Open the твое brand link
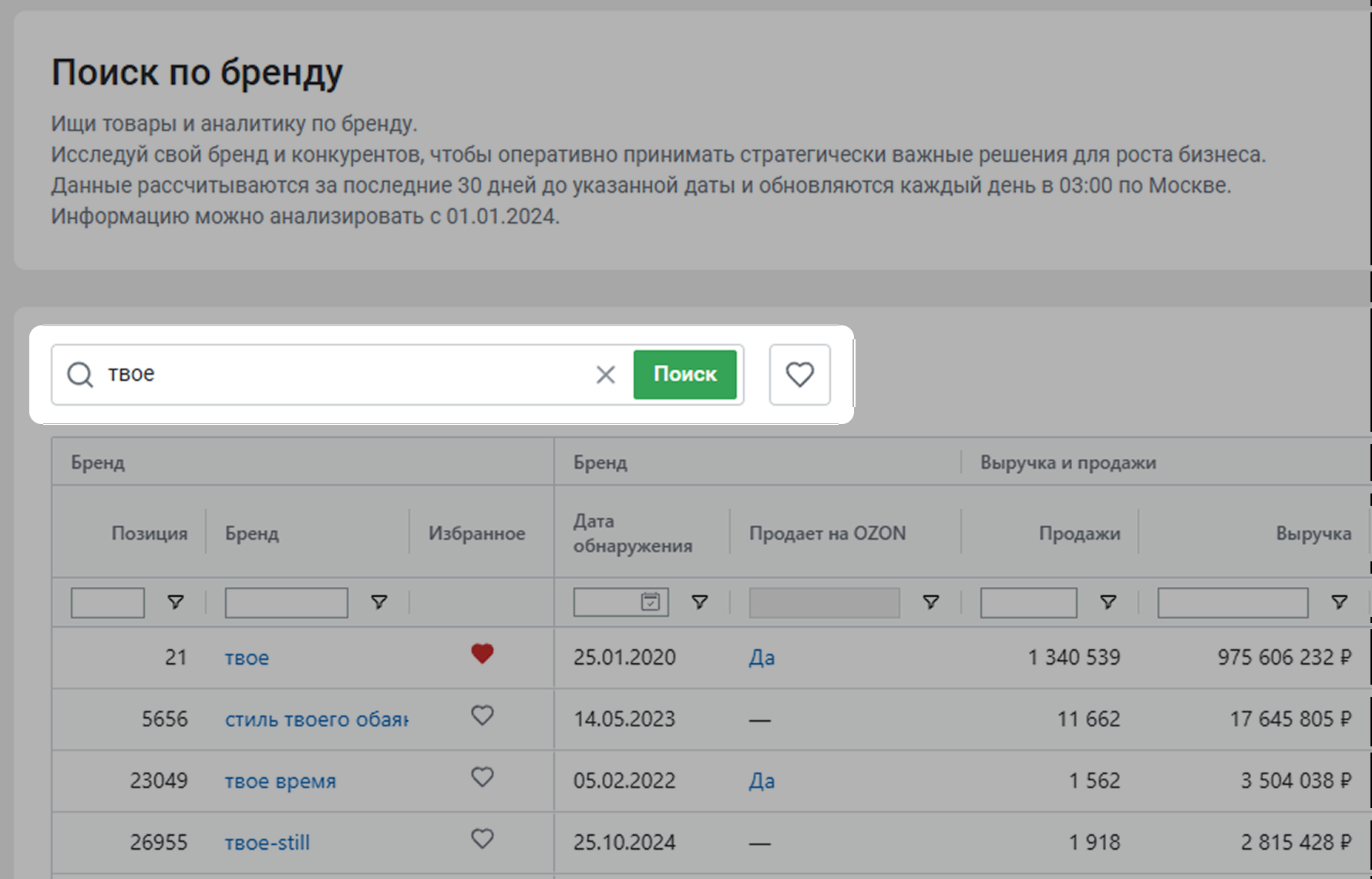Viewport: 1372px width, 879px height. point(247,658)
